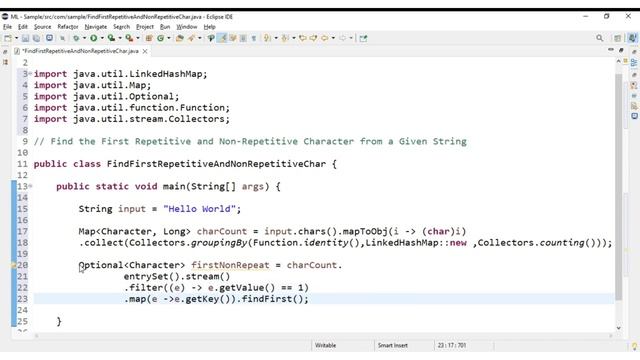Viewport: 640px width, 360px height.
Task: Click the editor scrollbar down arrow
Action: click(x=619, y=328)
